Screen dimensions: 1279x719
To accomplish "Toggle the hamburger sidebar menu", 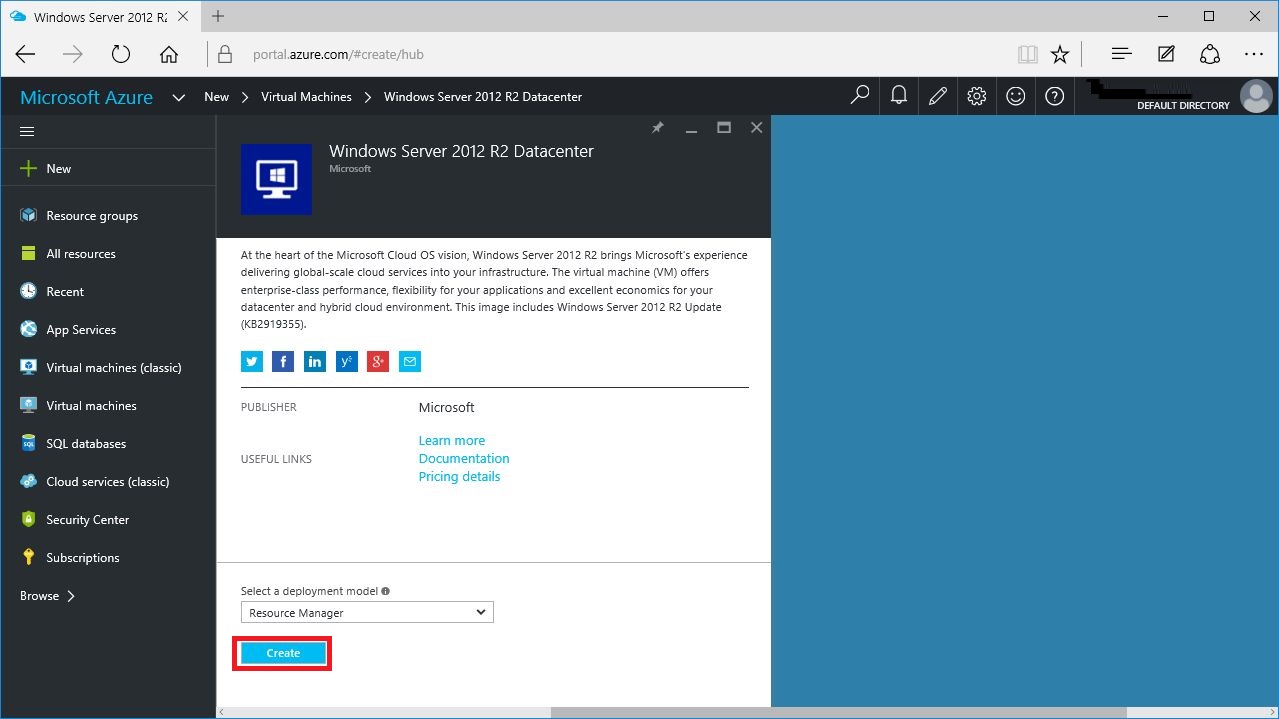I will [27, 131].
